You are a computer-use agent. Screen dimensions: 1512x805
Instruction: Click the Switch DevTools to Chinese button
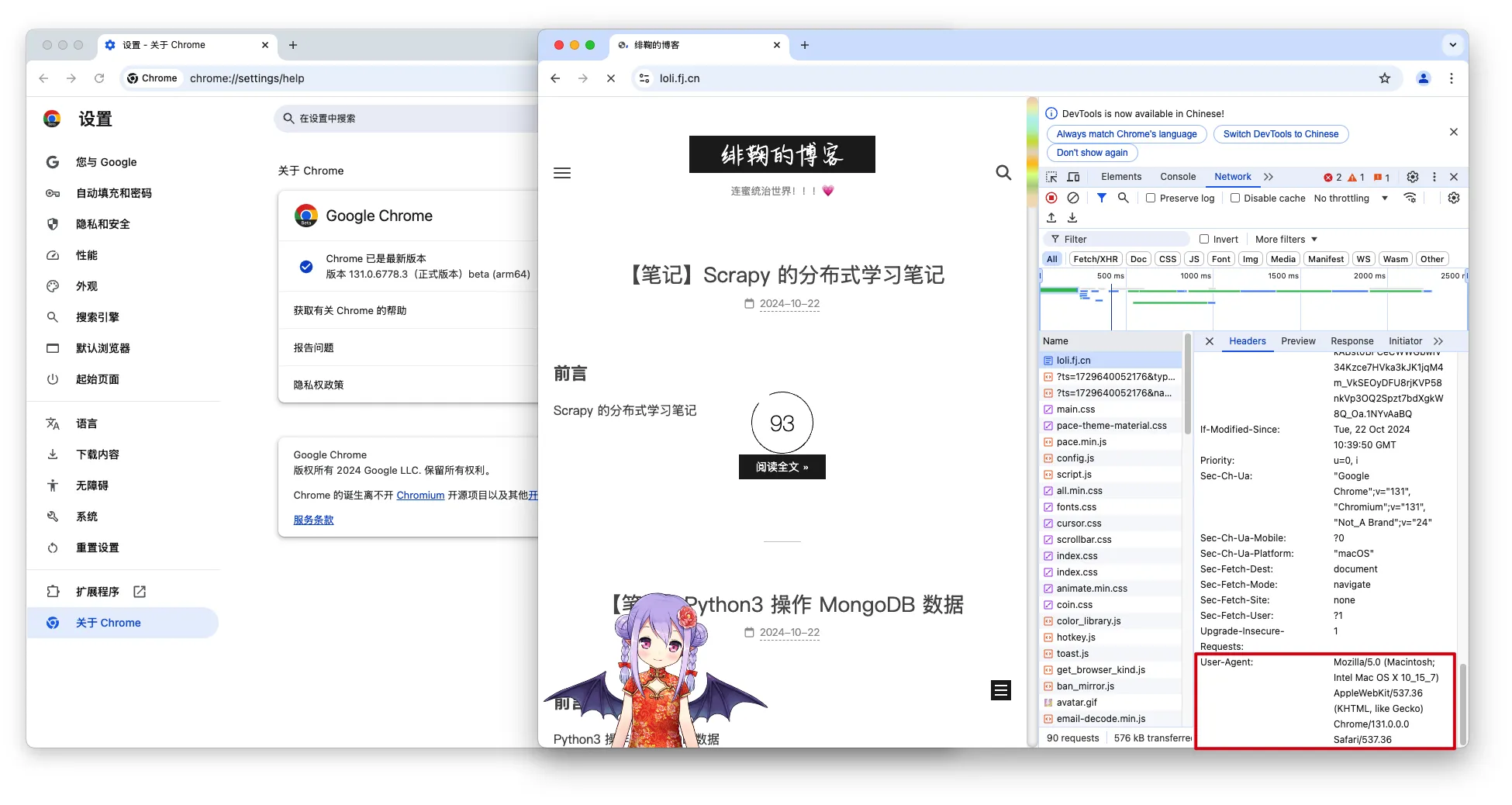1280,134
